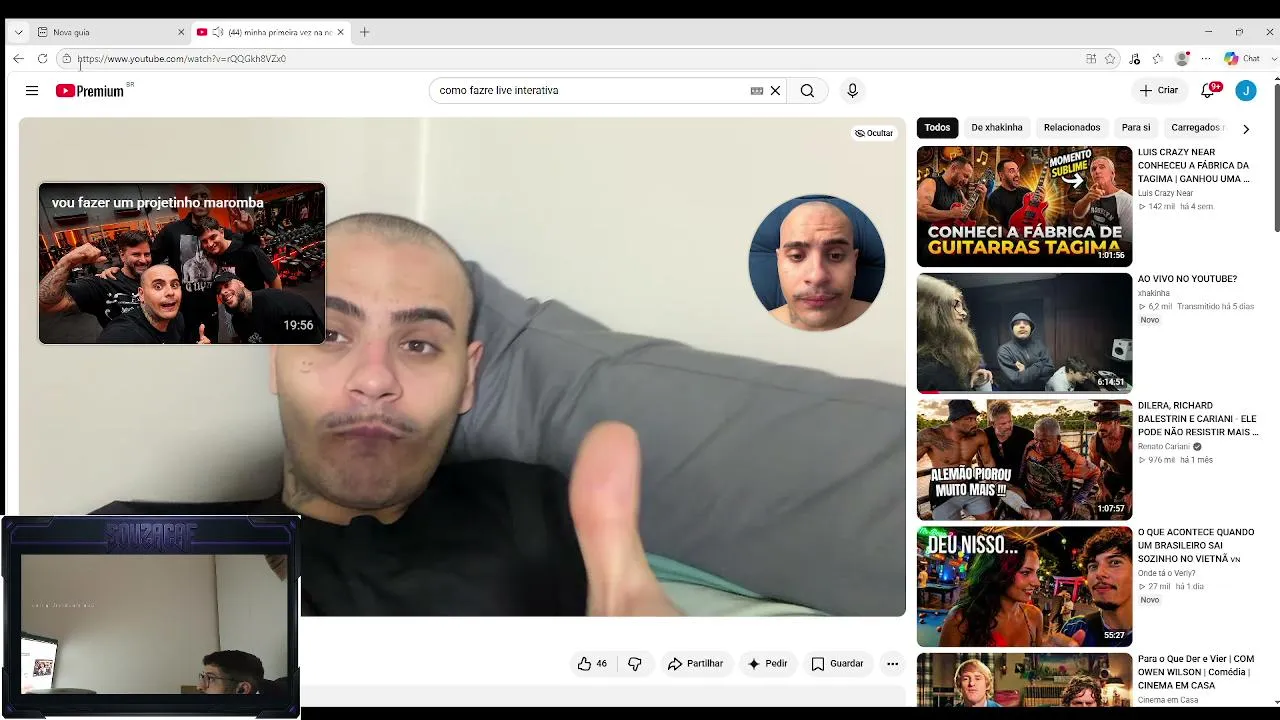
Task: Focus the YouTube search input field
Action: pyautogui.click(x=592, y=91)
